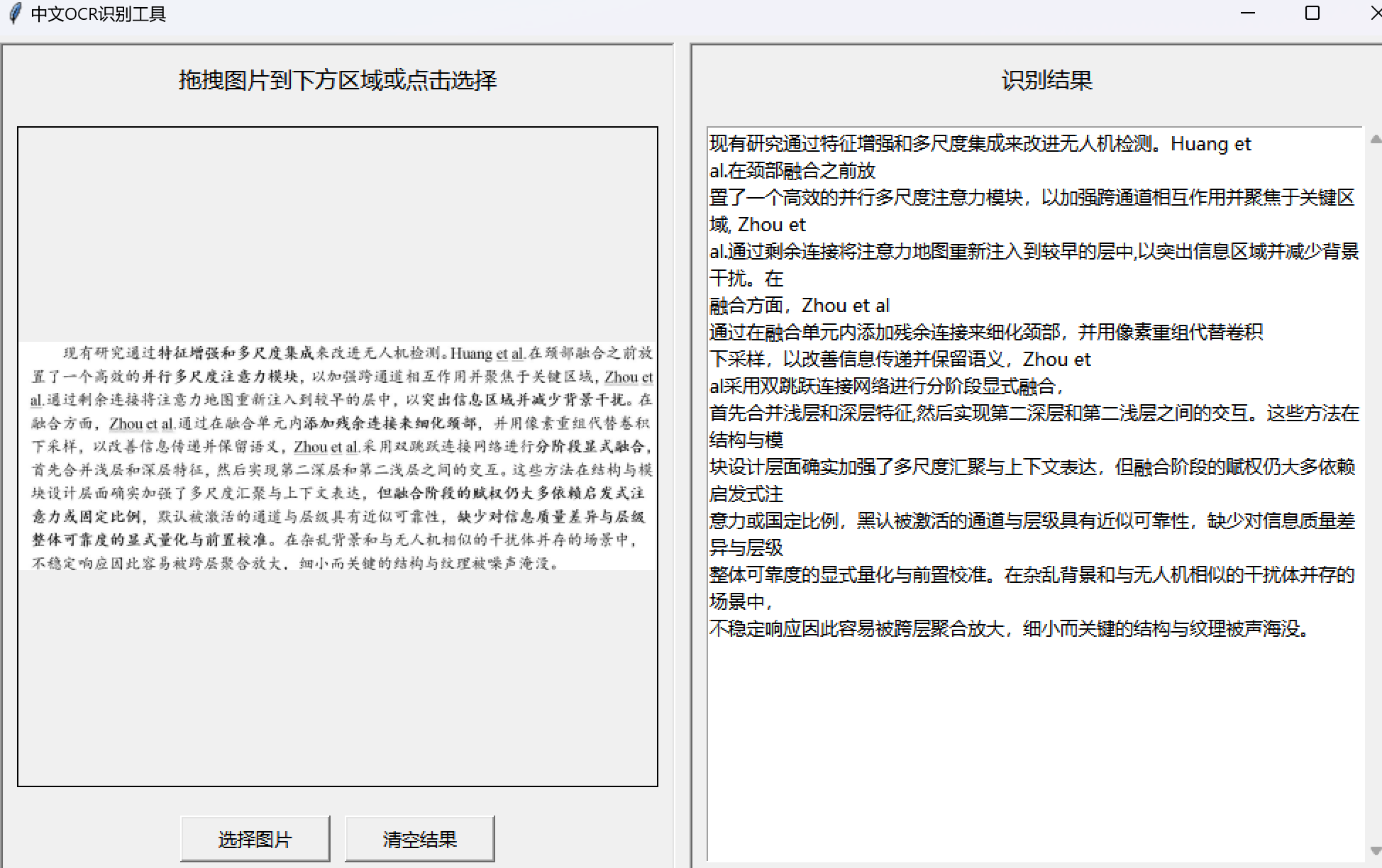1382x868 pixels.
Task: Click the last result line ending 声海没。
Action: coord(1007,628)
